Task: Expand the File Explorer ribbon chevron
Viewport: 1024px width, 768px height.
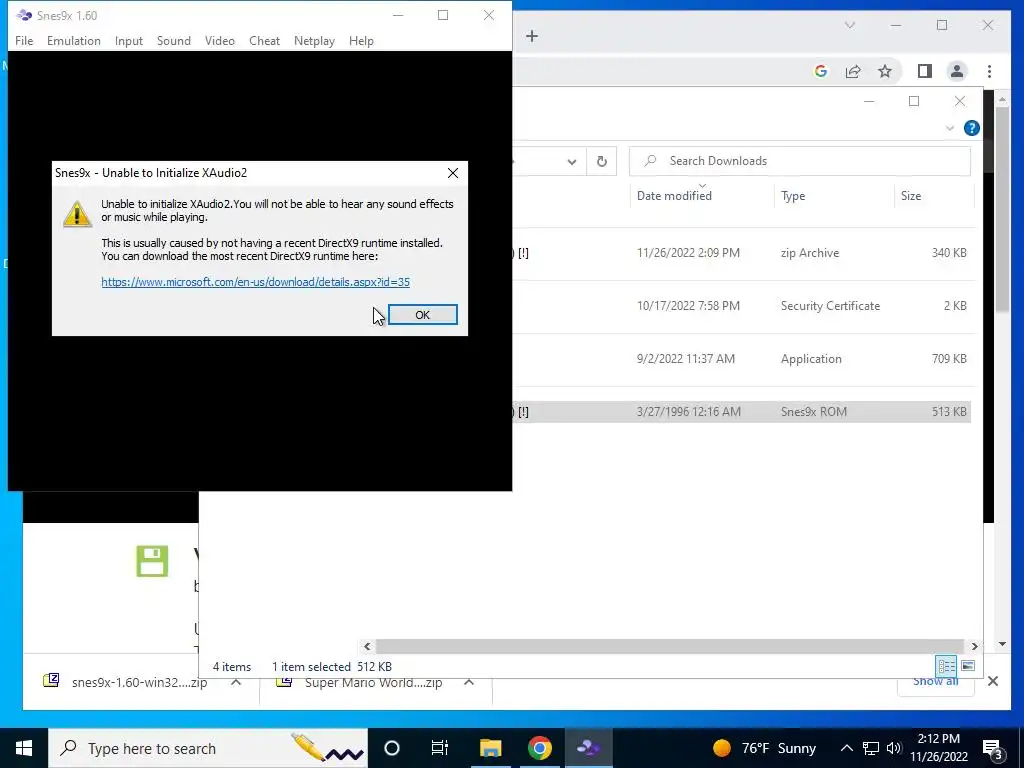Action: [950, 128]
